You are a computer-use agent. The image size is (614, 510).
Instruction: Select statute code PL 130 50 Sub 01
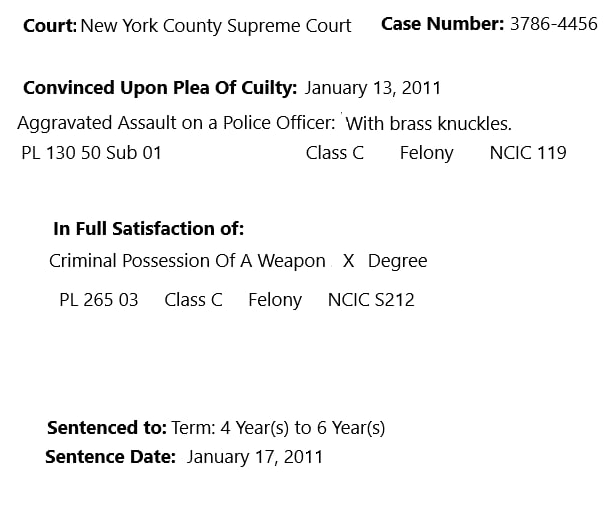pyautogui.click(x=91, y=153)
